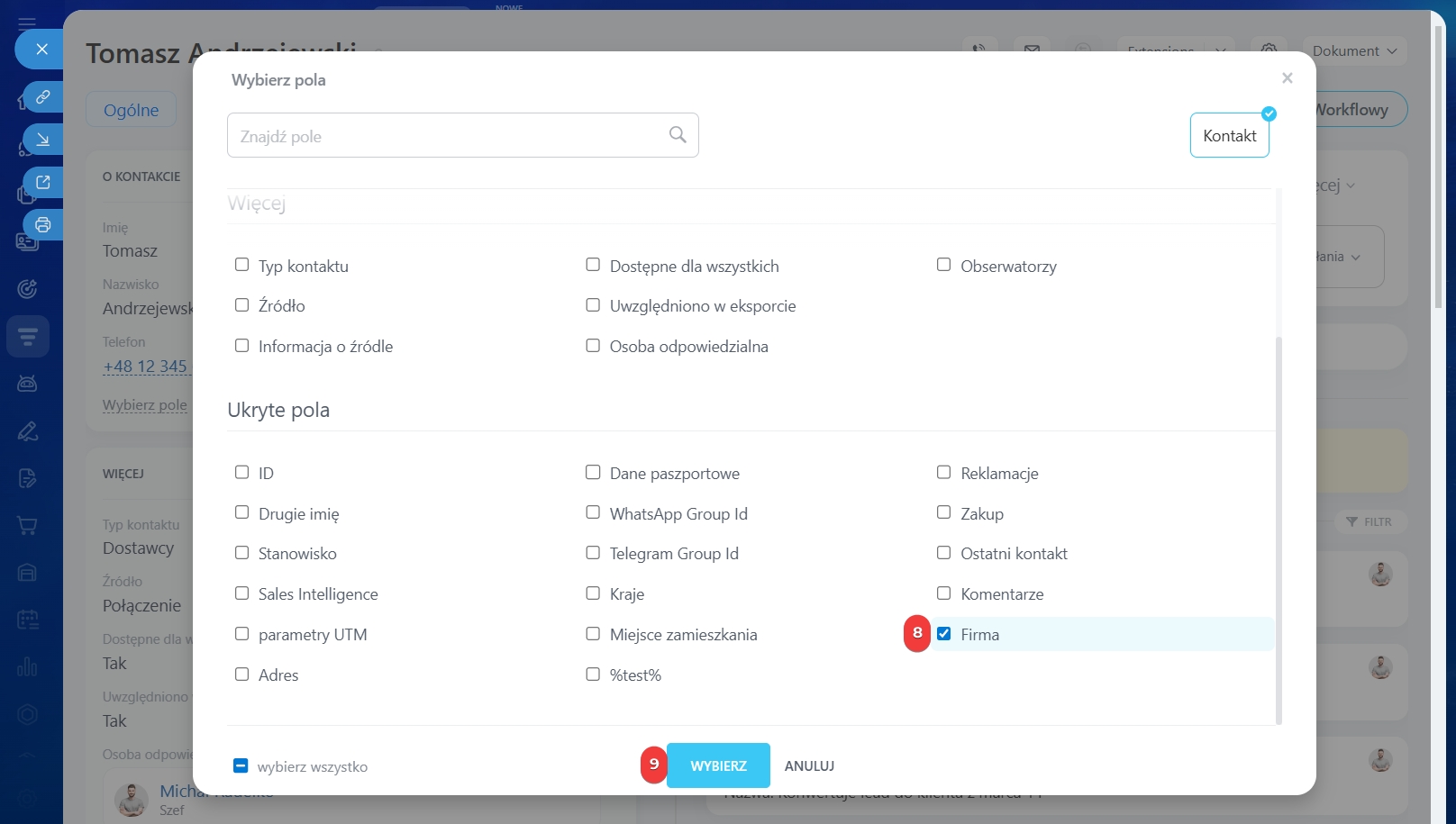Tick the WhatsApp Group Id checkbox
Image resolution: width=1456 pixels, height=824 pixels.
click(x=593, y=512)
